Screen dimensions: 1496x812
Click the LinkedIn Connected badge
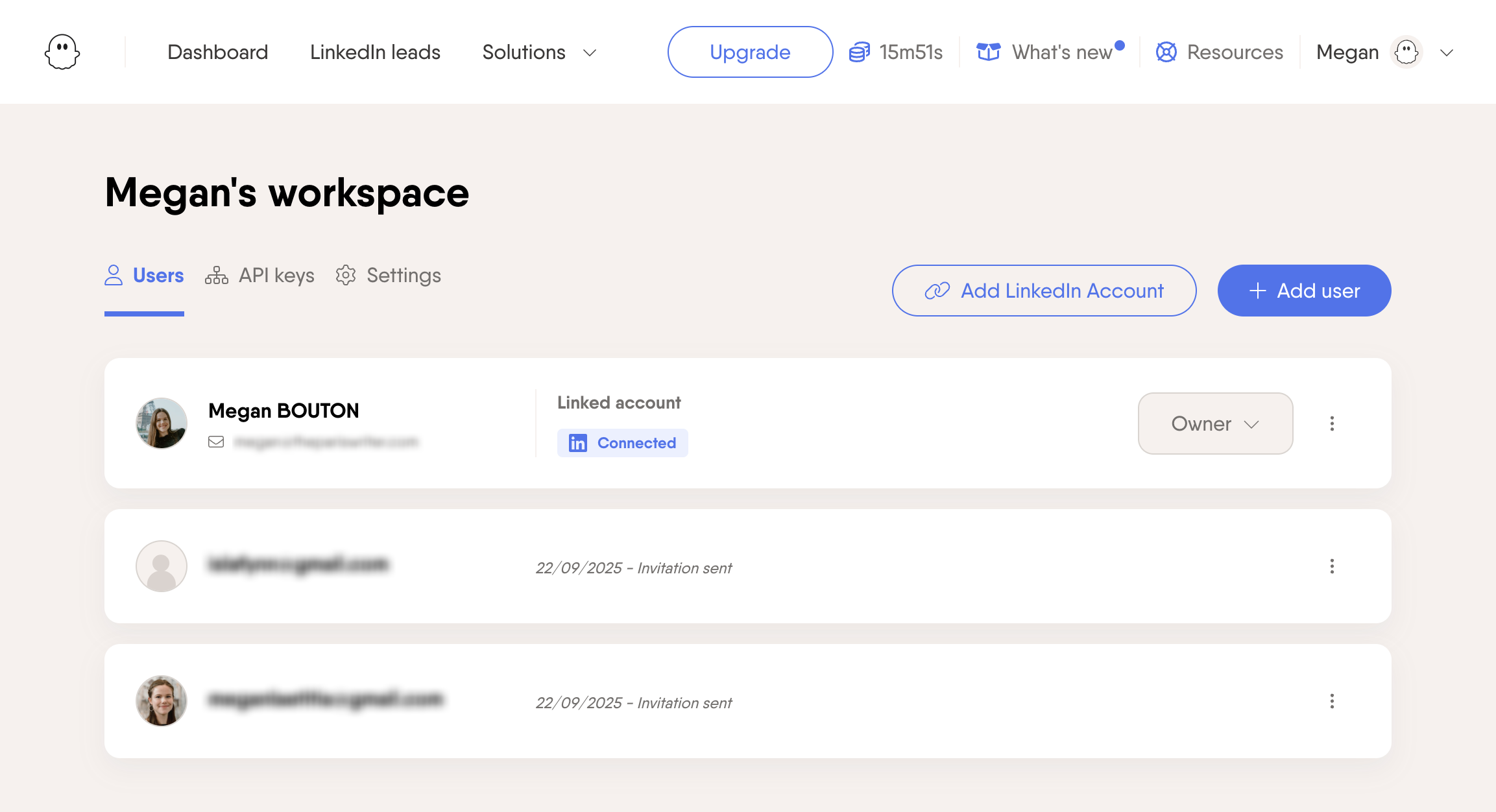622,443
